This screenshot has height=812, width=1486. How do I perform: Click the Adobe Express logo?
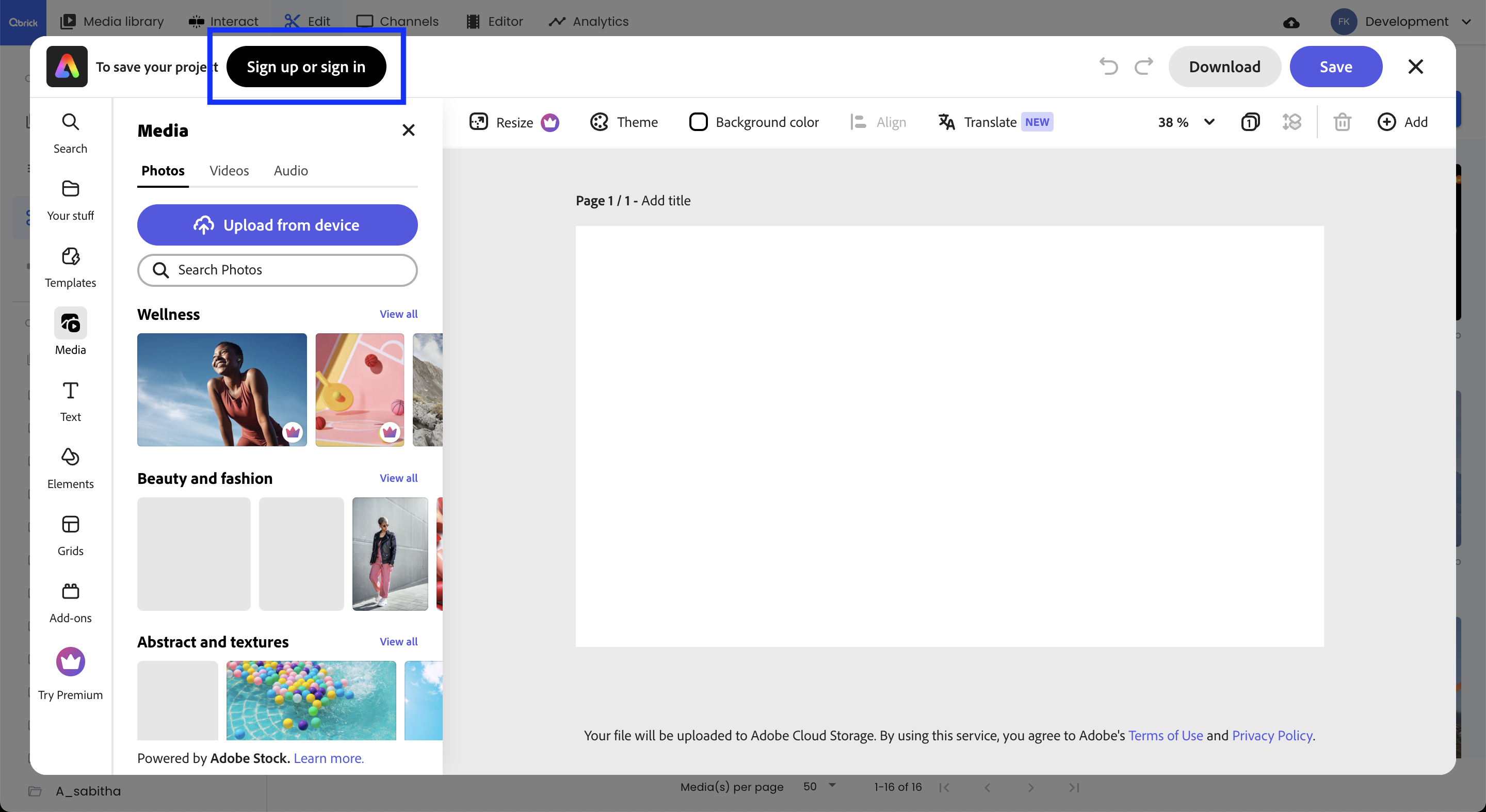point(67,67)
